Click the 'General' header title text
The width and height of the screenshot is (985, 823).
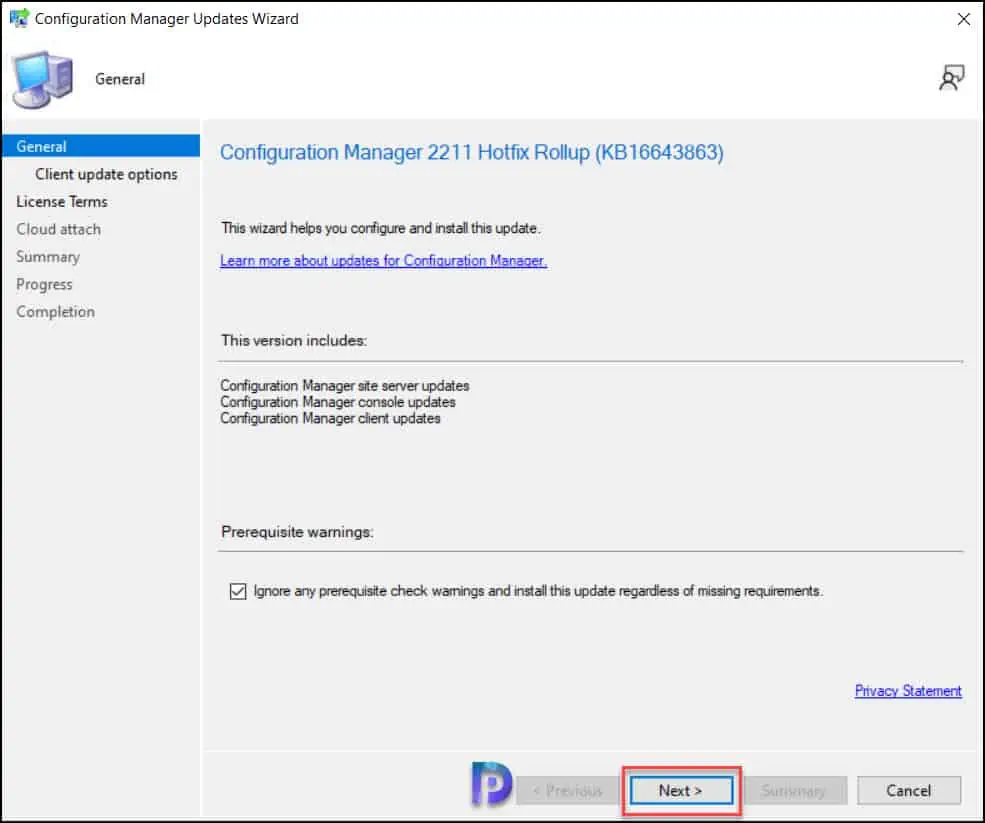[x=119, y=79]
